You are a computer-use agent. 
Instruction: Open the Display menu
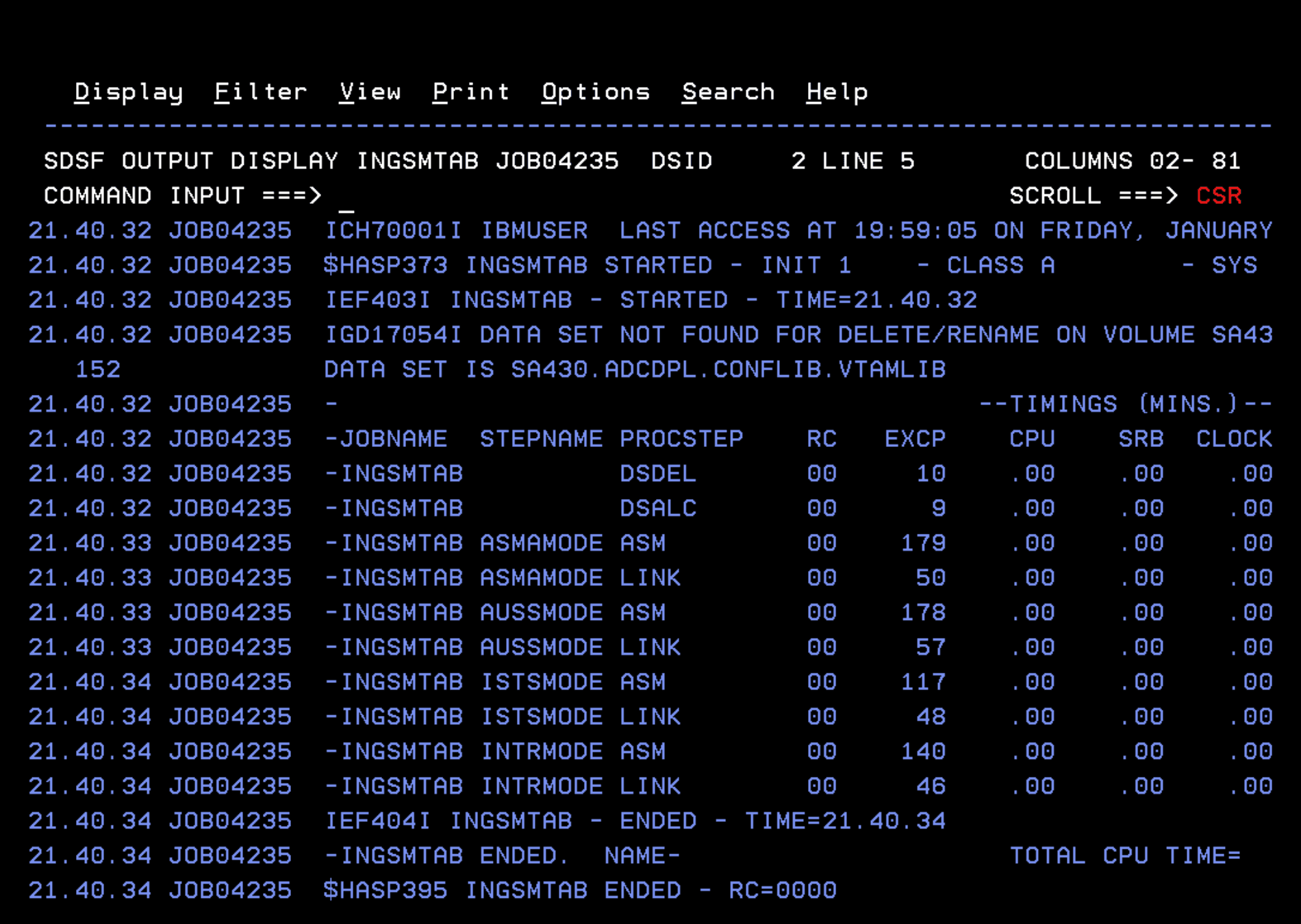(x=128, y=92)
